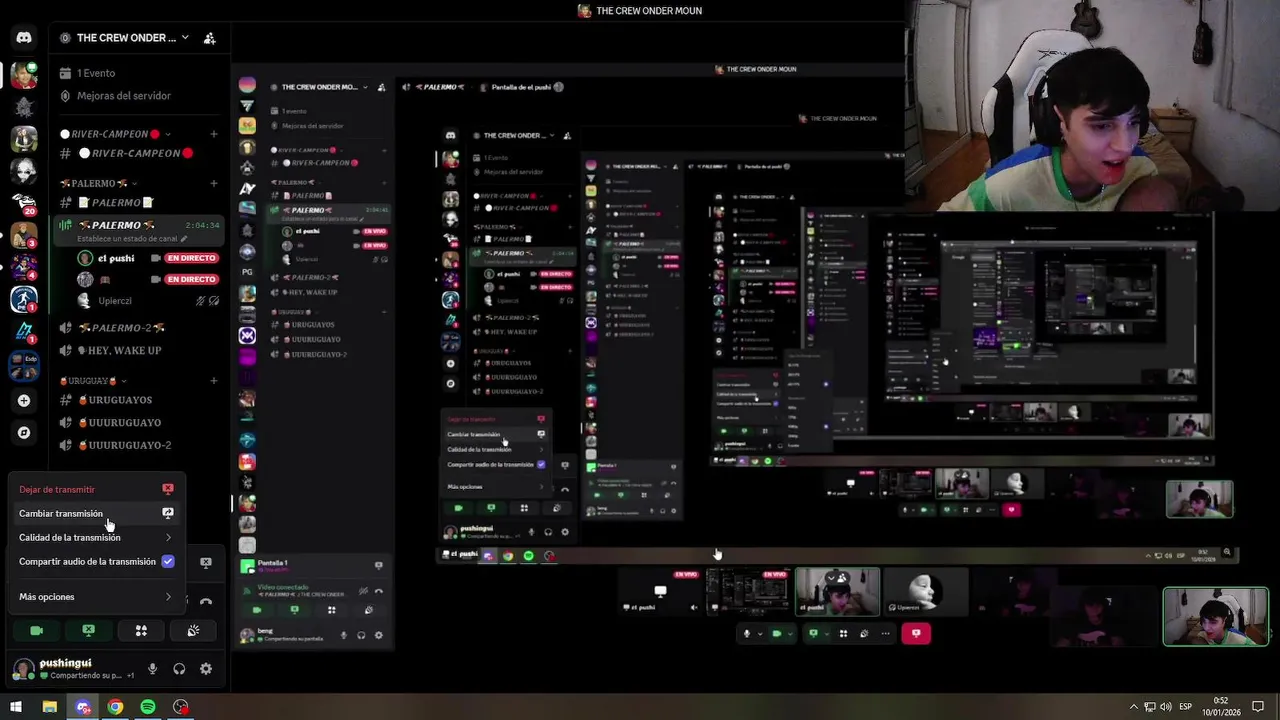The height and width of the screenshot is (720, 1280).
Task: Click the disconnect phone icon in voice panel
Action: point(206,602)
